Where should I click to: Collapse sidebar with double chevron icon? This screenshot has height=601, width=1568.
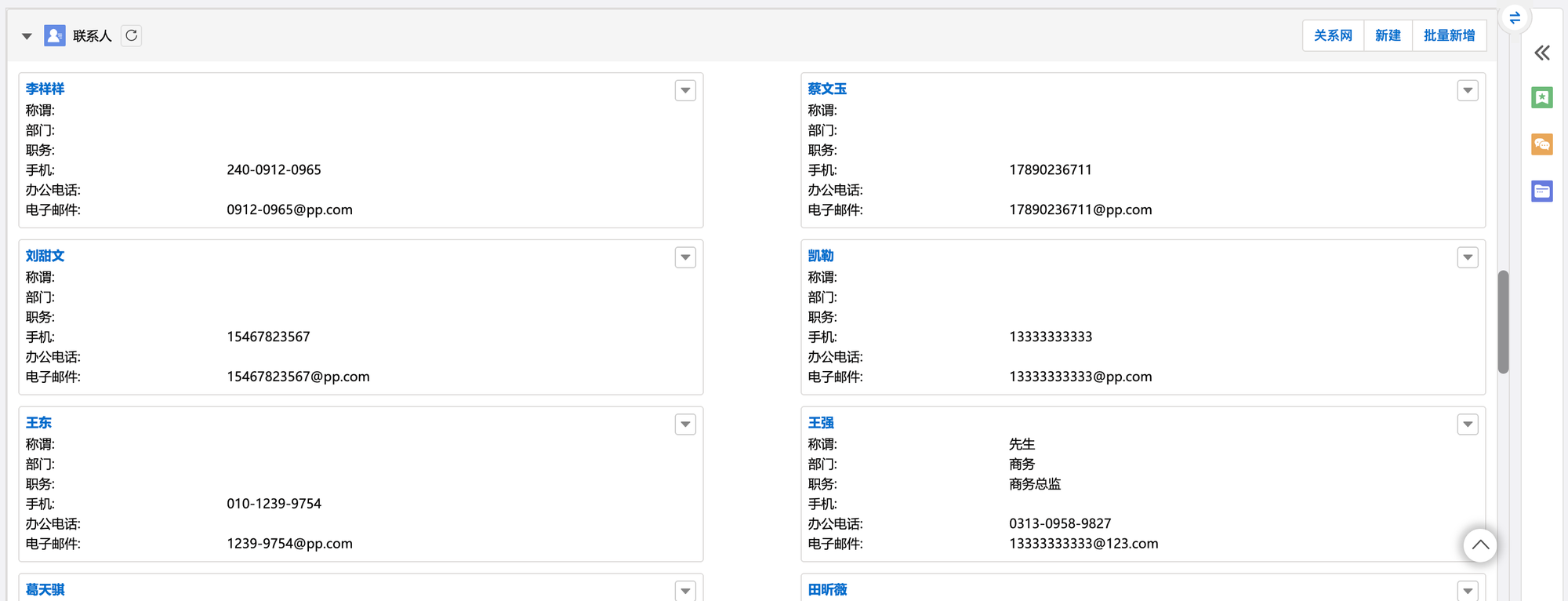tap(1542, 53)
